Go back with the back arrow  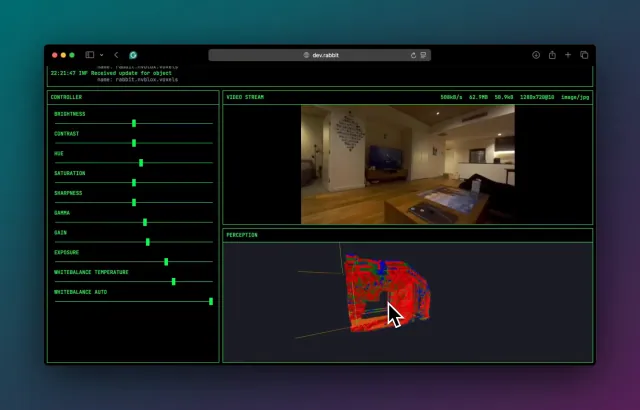pos(116,55)
